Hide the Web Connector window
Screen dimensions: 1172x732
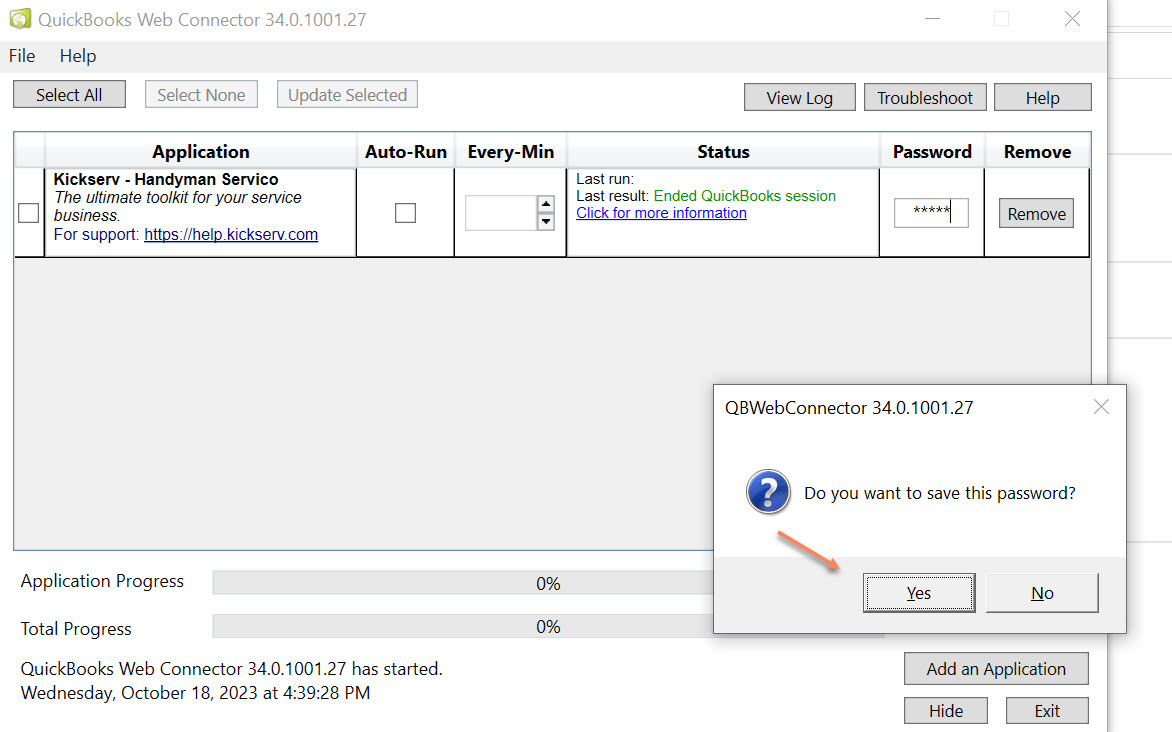[x=946, y=711]
